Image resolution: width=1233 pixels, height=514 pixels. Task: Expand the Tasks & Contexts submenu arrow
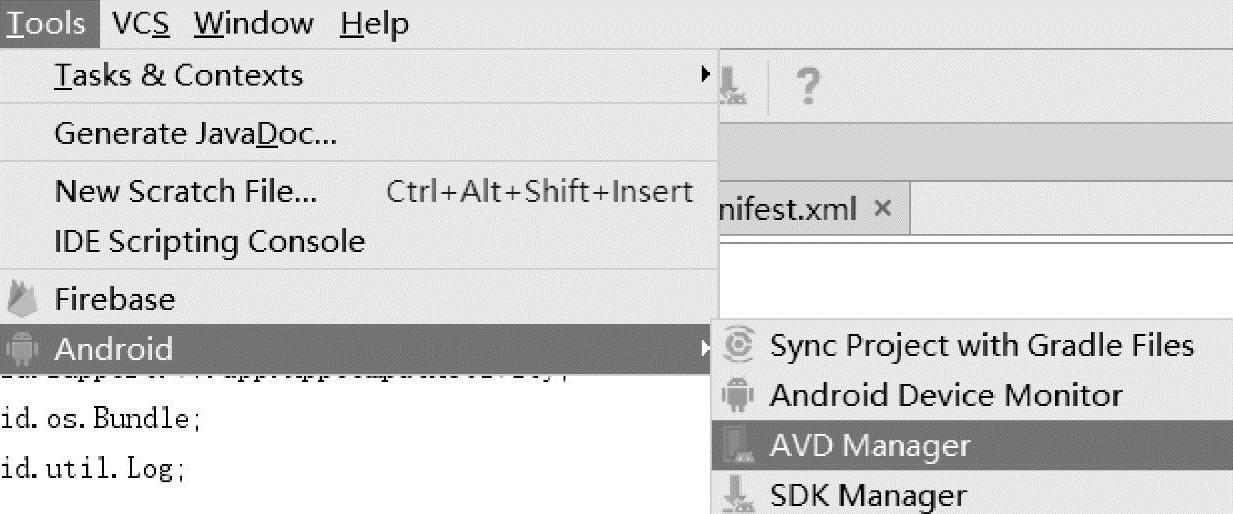tap(705, 75)
